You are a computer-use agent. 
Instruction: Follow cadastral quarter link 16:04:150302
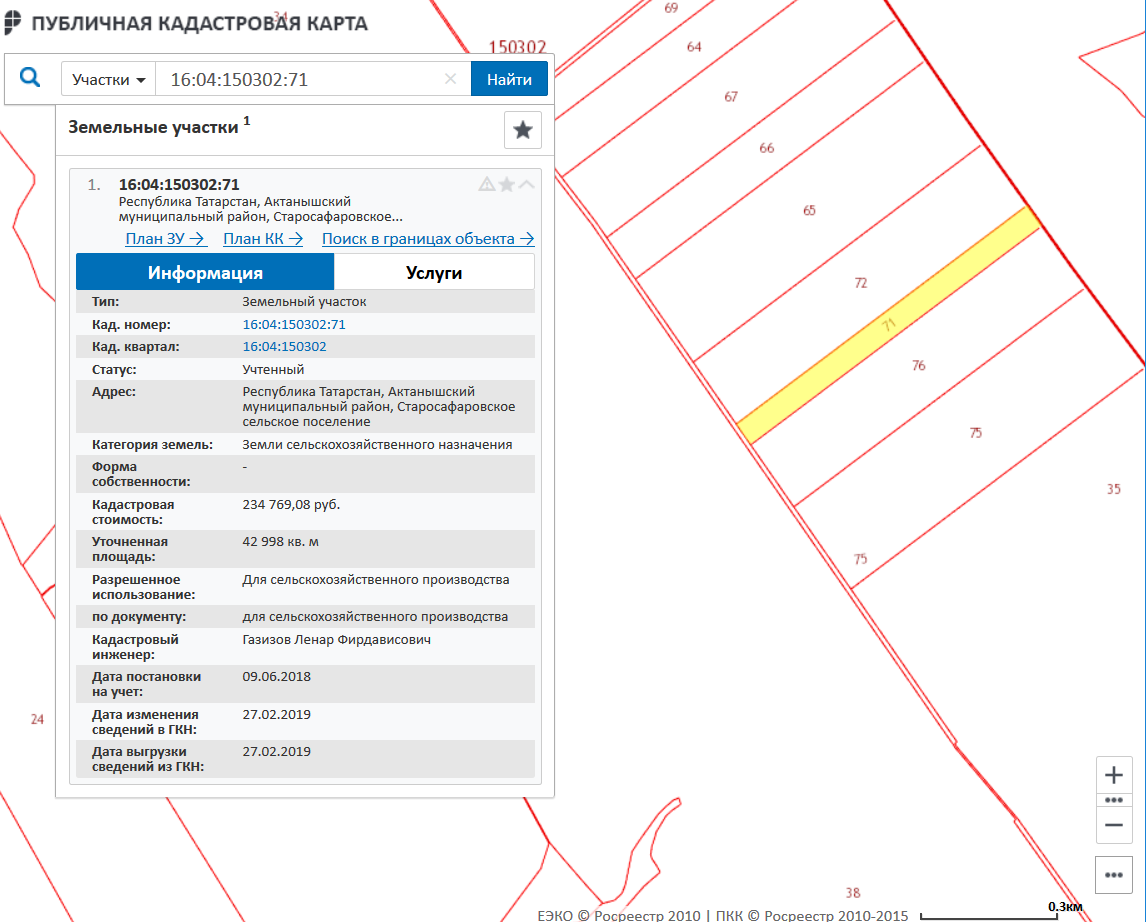pyautogui.click(x=284, y=346)
